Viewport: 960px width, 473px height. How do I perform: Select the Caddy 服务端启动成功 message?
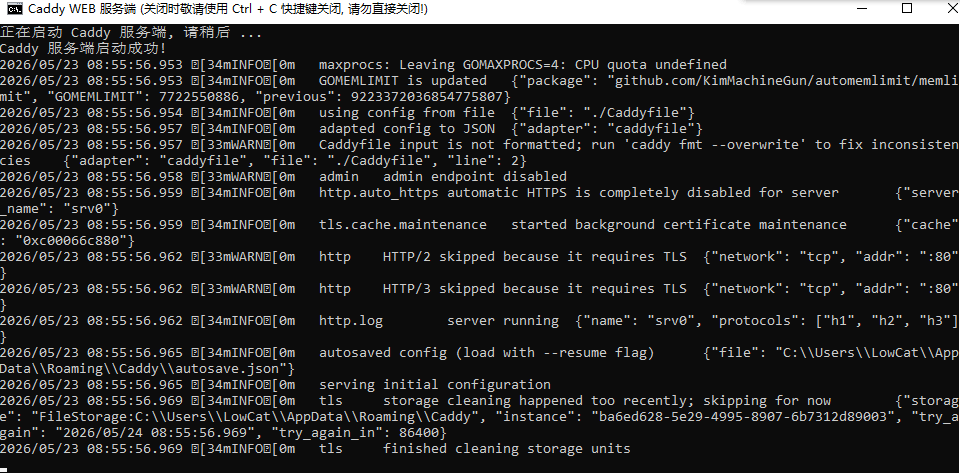83,48
